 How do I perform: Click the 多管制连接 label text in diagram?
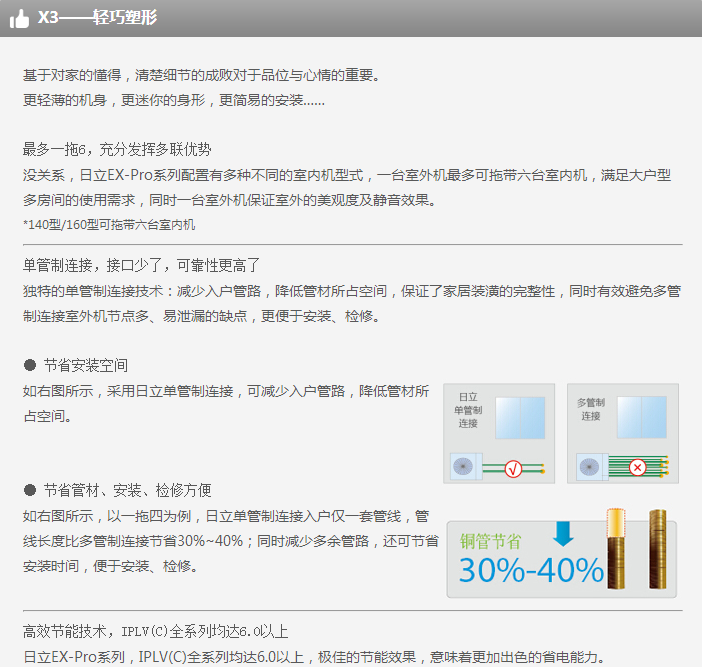(x=591, y=409)
